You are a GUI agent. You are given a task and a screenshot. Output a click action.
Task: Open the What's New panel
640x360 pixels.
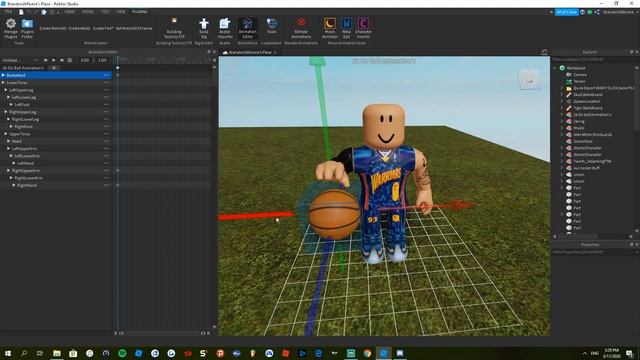(x=567, y=12)
